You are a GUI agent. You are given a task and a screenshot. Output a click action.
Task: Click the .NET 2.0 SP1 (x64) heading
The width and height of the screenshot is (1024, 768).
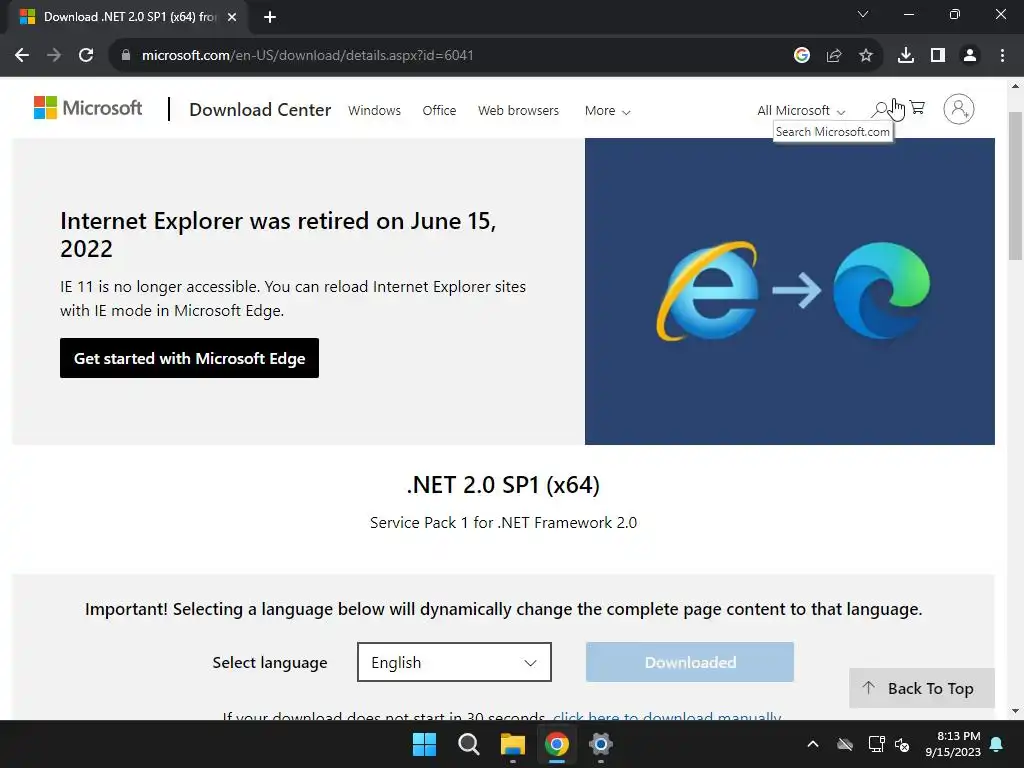[x=503, y=485]
